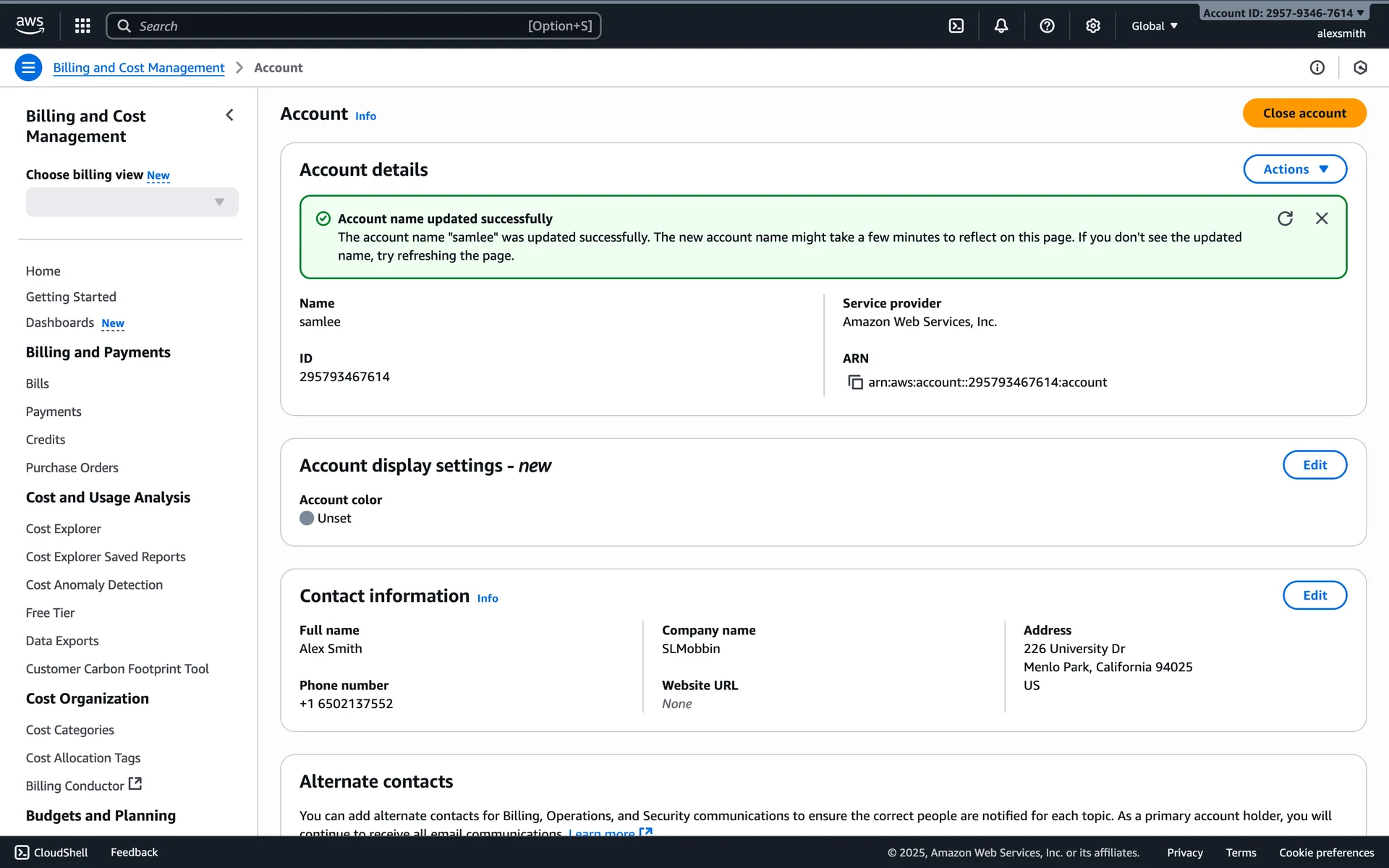Open the help question mark menu
This screenshot has width=1389, height=868.
[1047, 26]
